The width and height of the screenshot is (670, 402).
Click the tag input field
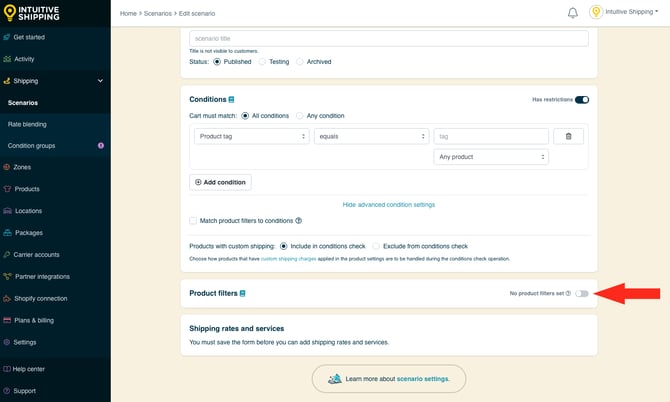pyautogui.click(x=491, y=136)
